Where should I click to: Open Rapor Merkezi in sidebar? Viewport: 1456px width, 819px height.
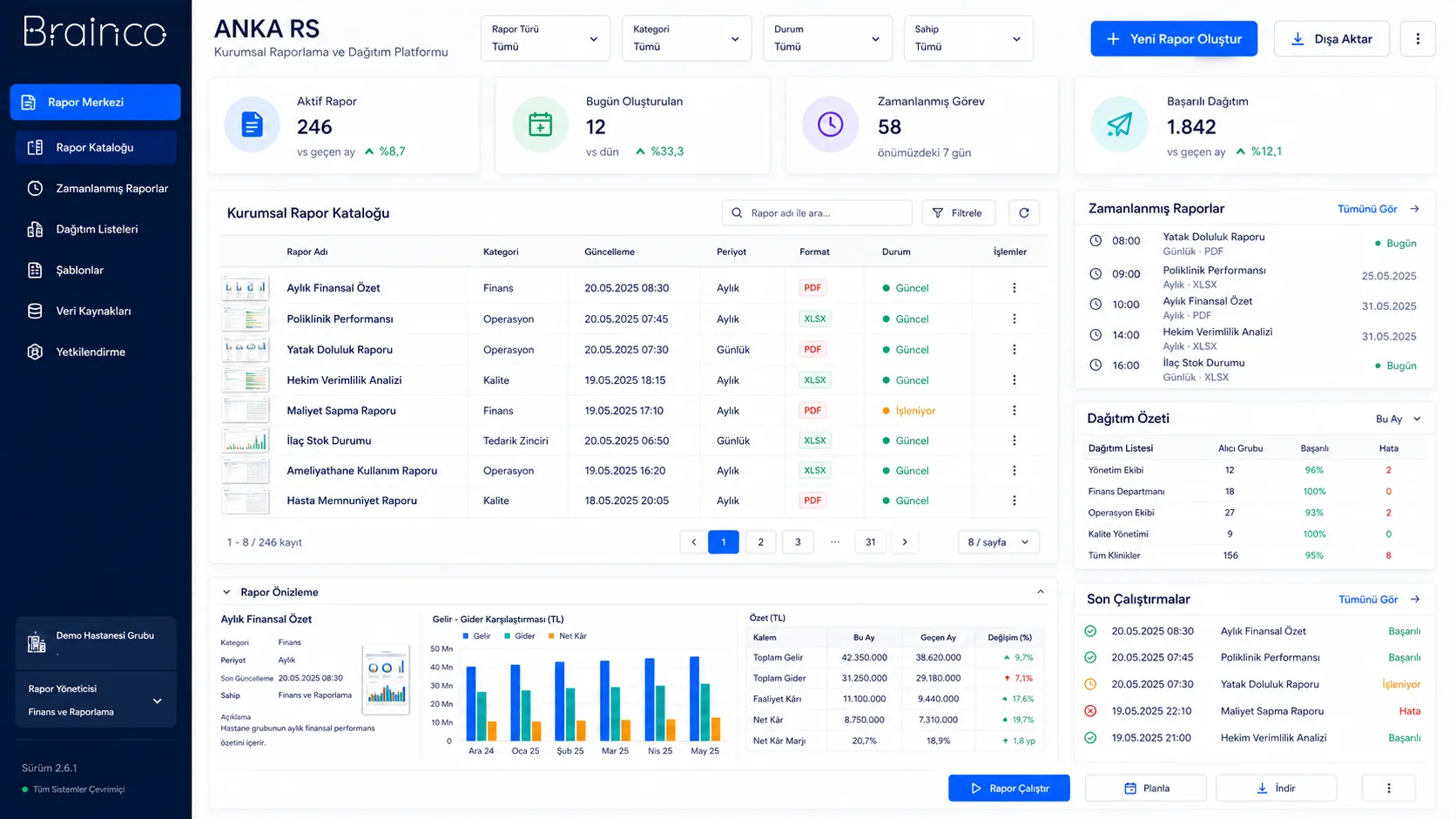[x=96, y=102]
